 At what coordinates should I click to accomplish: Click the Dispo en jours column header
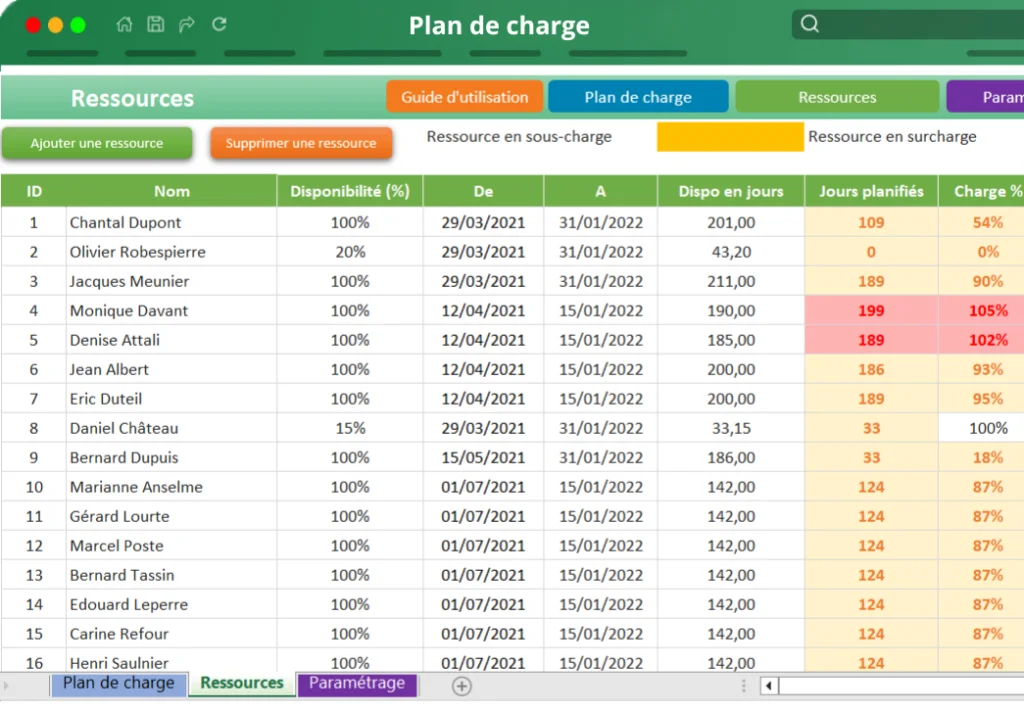tap(731, 191)
